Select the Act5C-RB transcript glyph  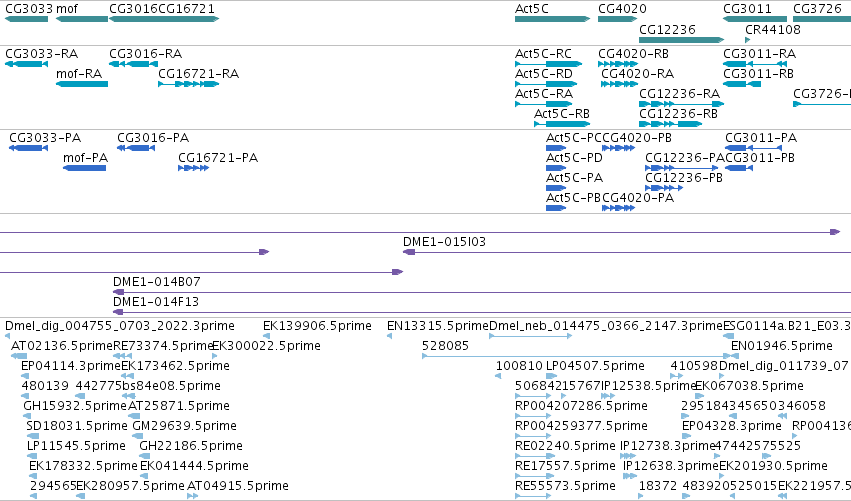coord(562,124)
